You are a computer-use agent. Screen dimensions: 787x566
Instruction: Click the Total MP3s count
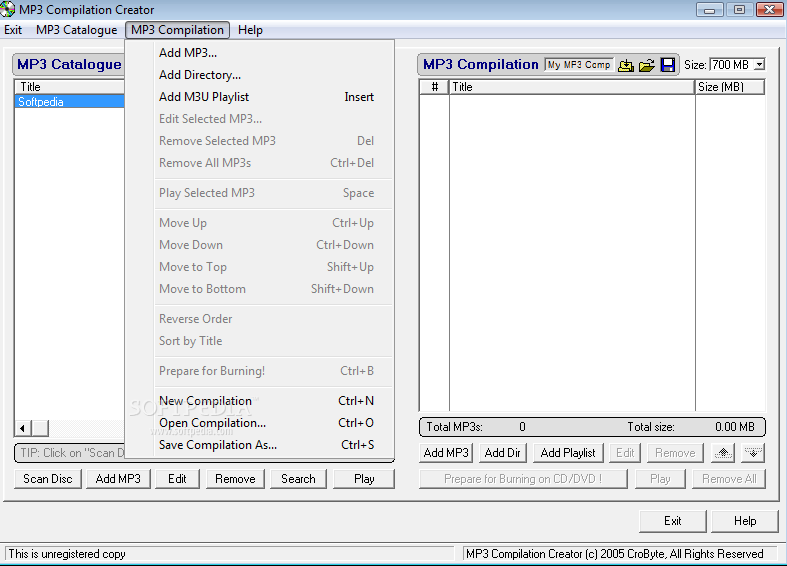click(522, 427)
